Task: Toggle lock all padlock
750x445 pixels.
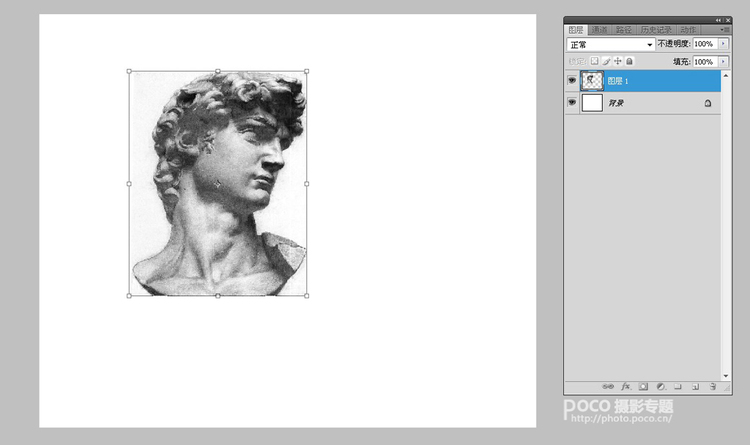Action: click(x=629, y=61)
